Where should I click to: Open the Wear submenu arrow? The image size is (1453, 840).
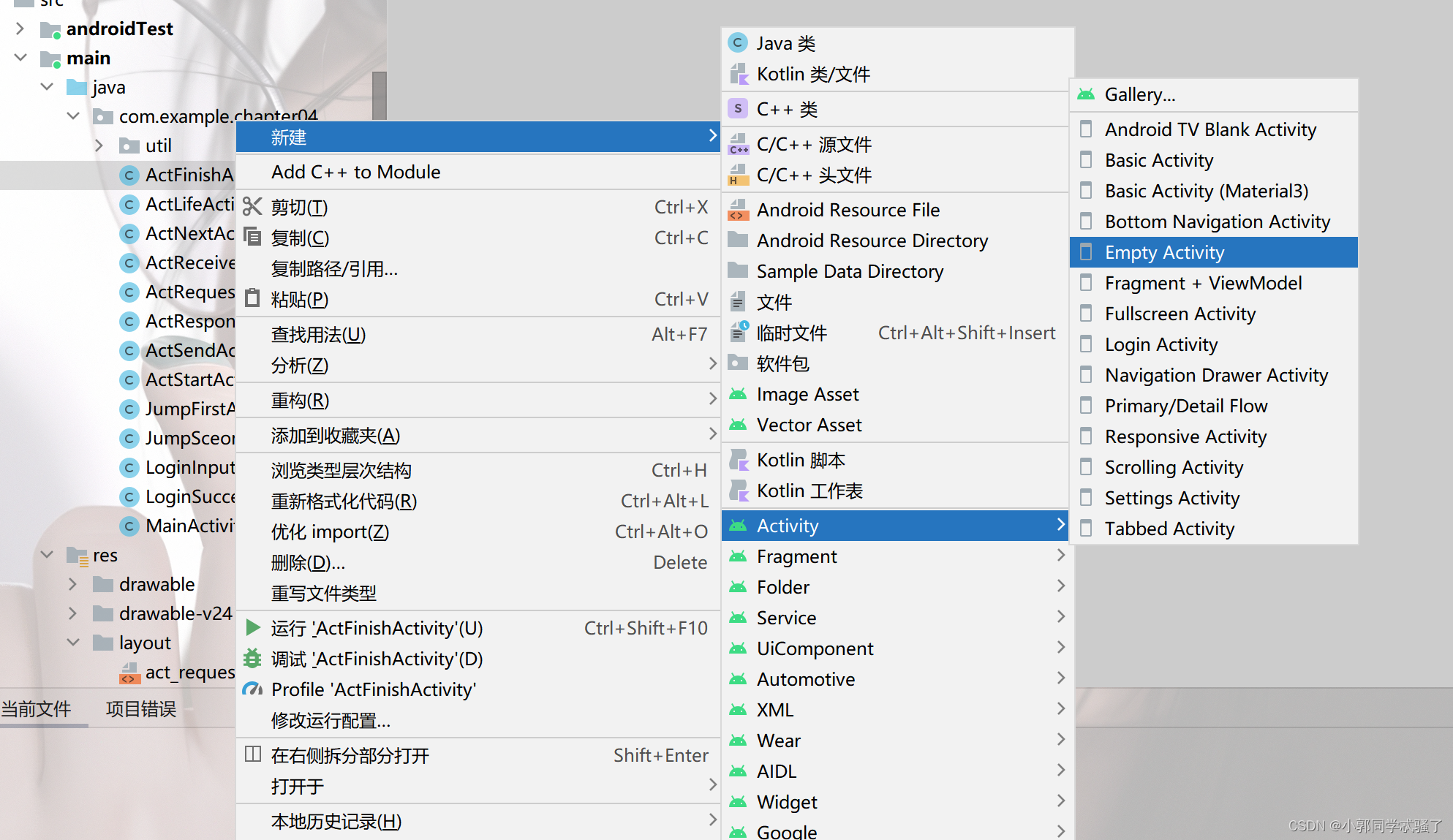[1060, 739]
